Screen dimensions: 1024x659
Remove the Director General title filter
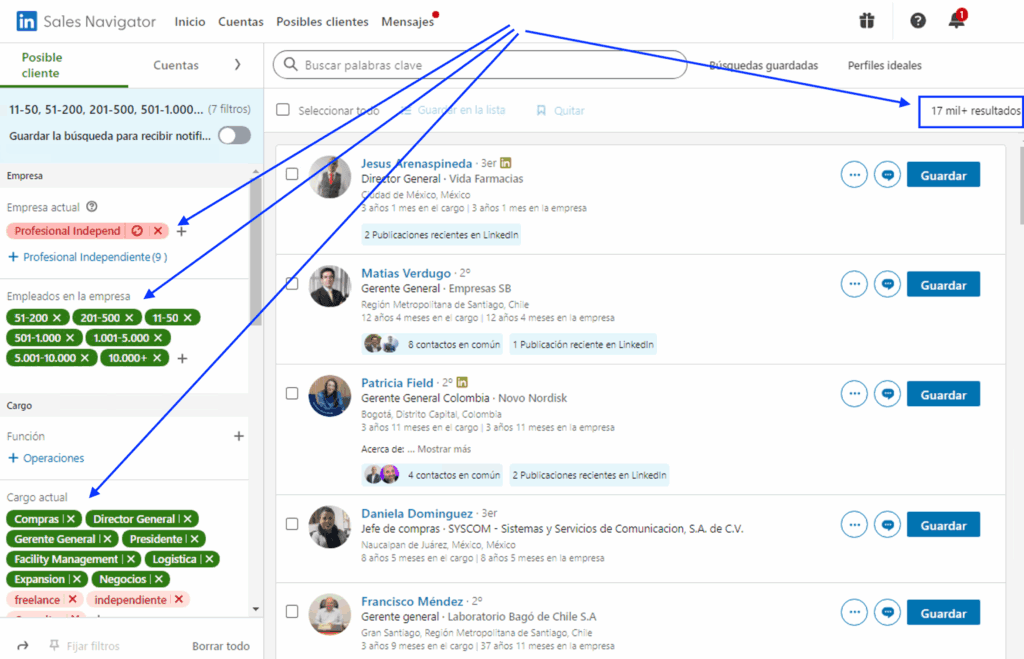(x=187, y=519)
